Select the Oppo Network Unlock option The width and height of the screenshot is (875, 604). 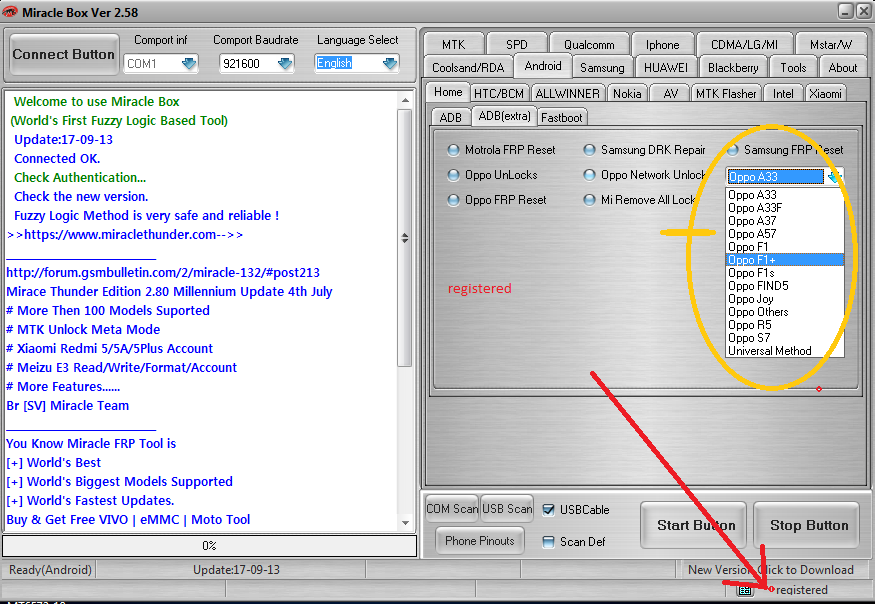click(x=589, y=175)
